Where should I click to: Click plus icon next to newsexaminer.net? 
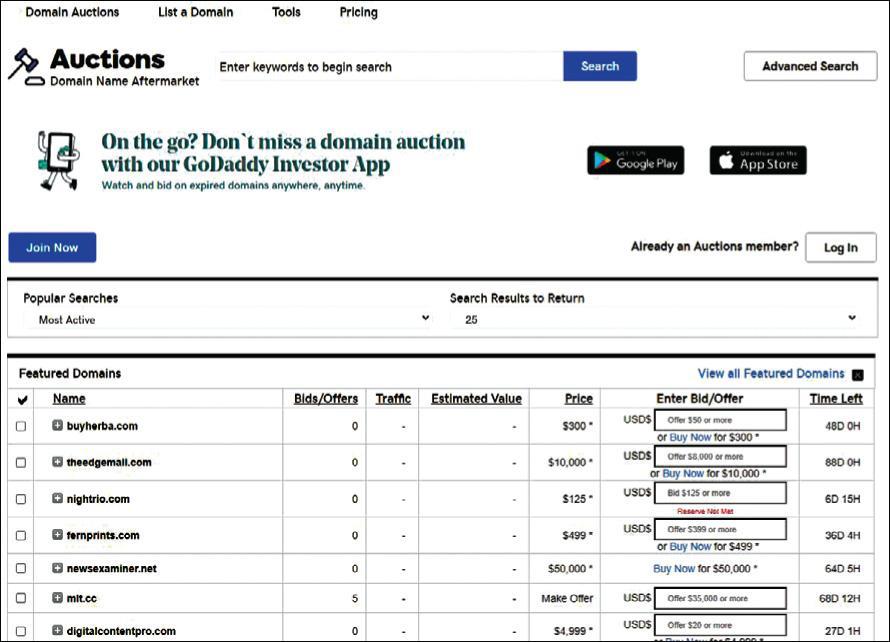pyautogui.click(x=58, y=568)
